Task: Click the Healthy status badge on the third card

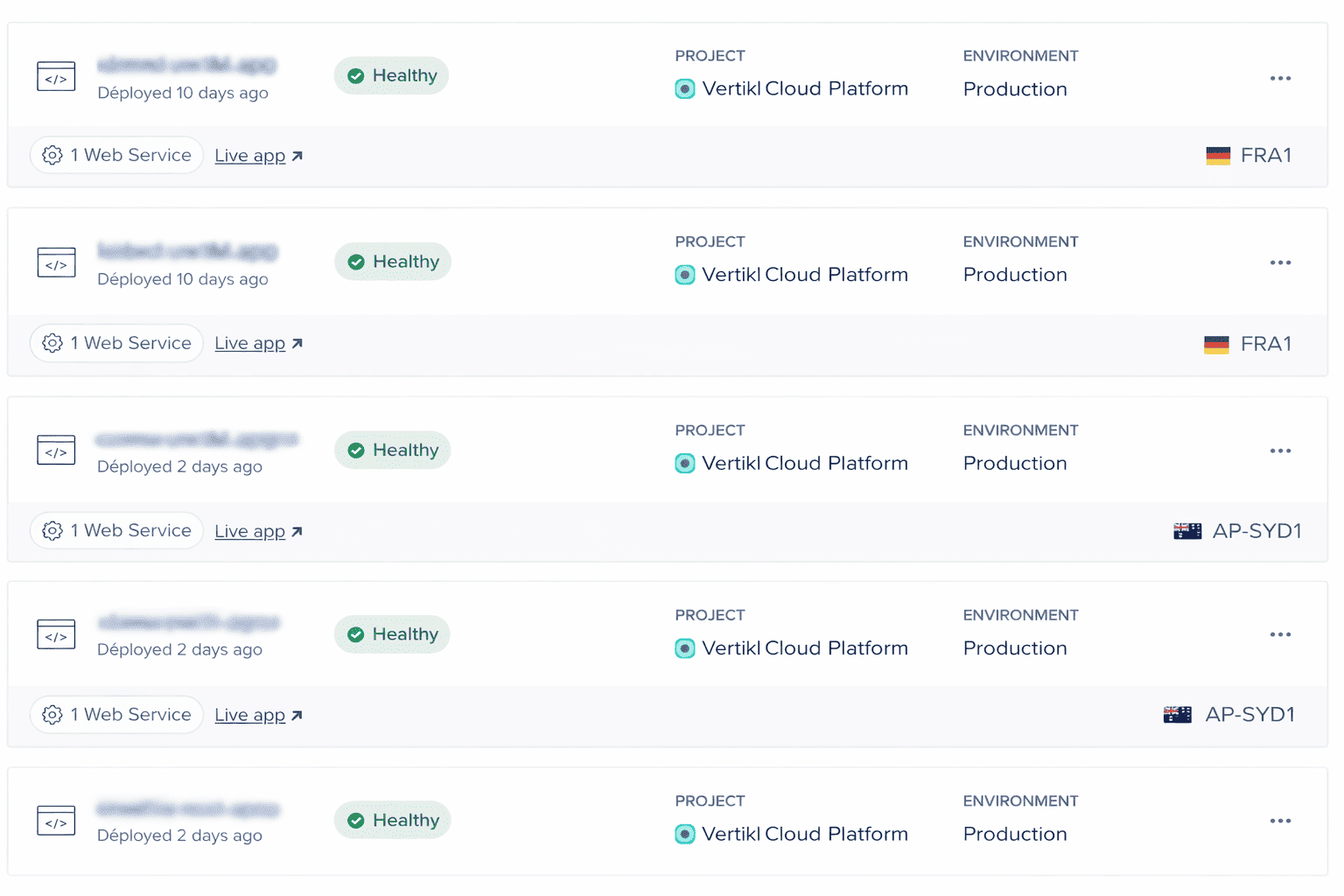Action: 392,450
